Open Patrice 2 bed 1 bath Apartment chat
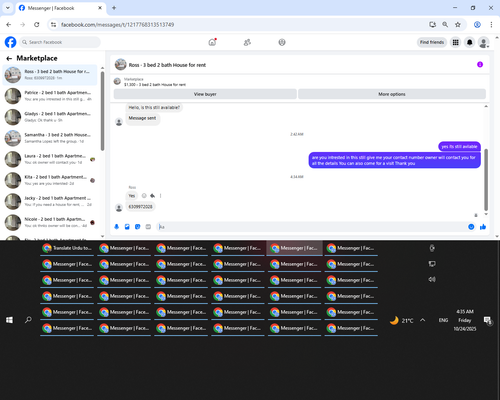This screenshot has width=500, height=400. coord(50,96)
